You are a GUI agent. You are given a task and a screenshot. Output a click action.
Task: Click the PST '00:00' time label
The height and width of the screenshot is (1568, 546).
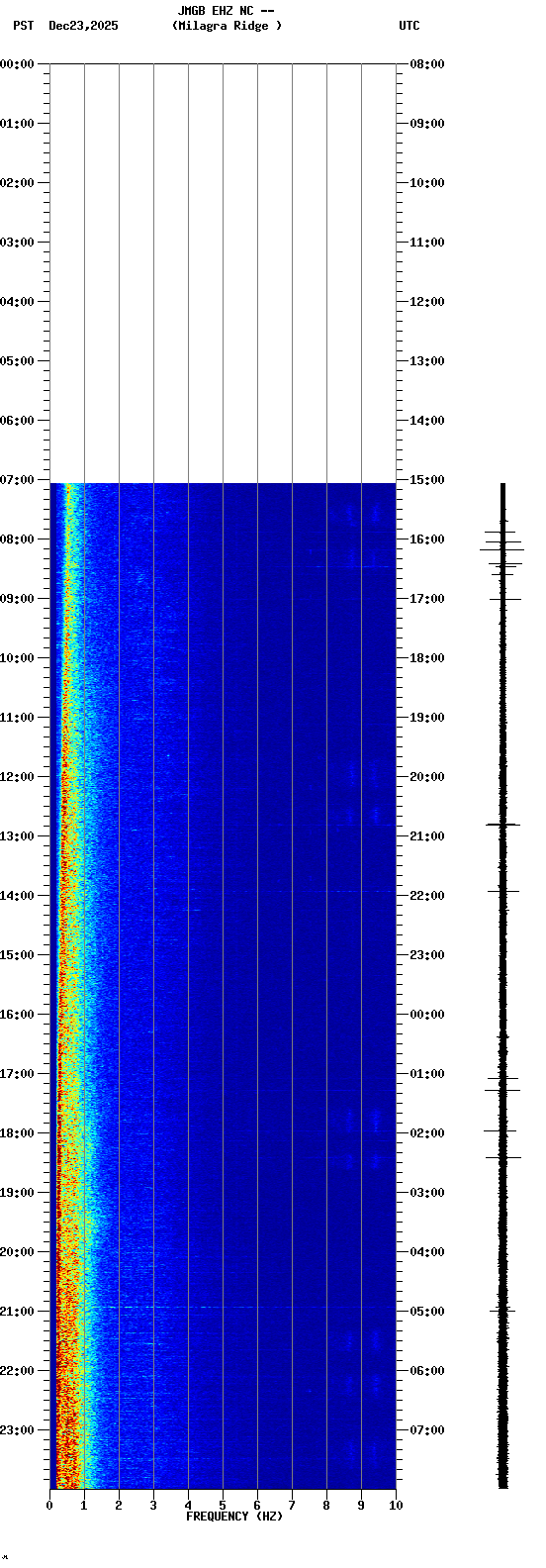coord(17,64)
